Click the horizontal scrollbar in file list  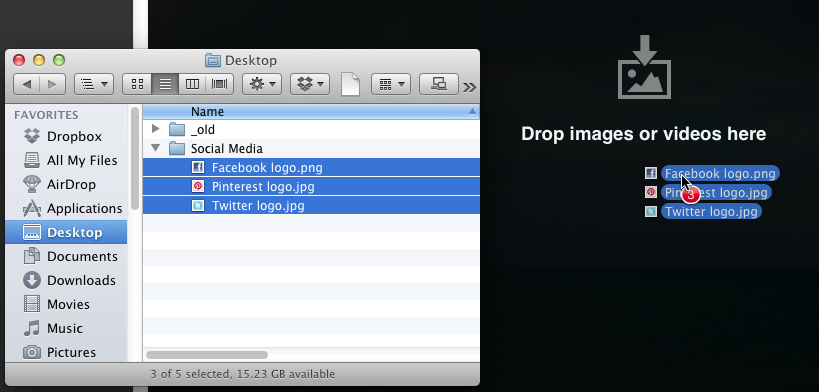pyautogui.click(x=207, y=355)
